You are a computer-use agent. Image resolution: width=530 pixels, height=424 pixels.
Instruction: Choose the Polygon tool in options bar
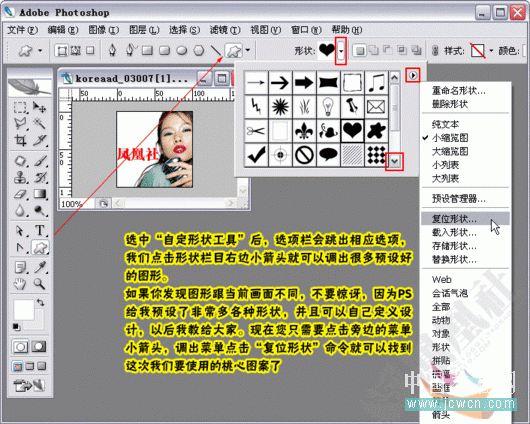(199, 51)
